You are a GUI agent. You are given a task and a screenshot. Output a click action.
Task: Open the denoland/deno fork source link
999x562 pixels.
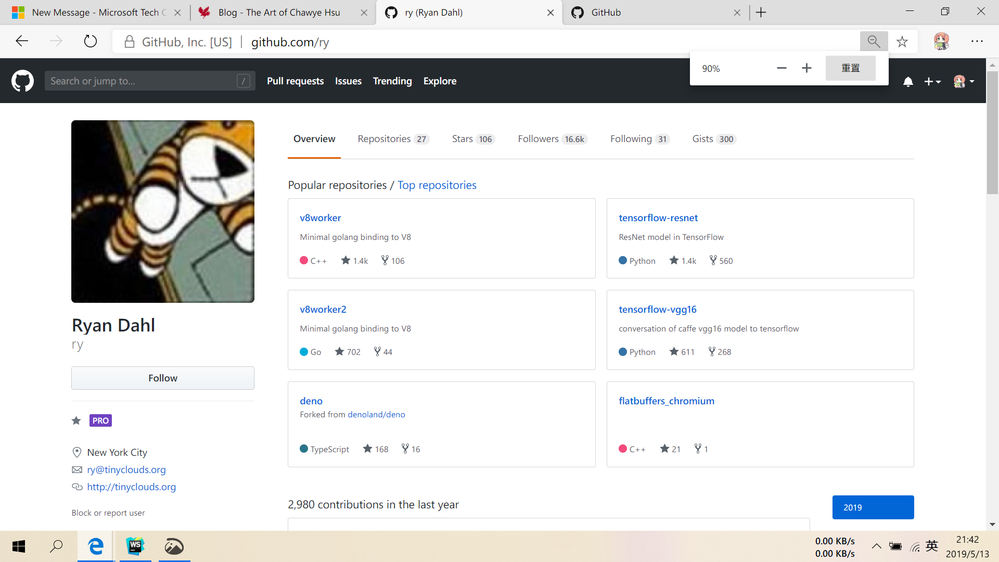pos(377,414)
